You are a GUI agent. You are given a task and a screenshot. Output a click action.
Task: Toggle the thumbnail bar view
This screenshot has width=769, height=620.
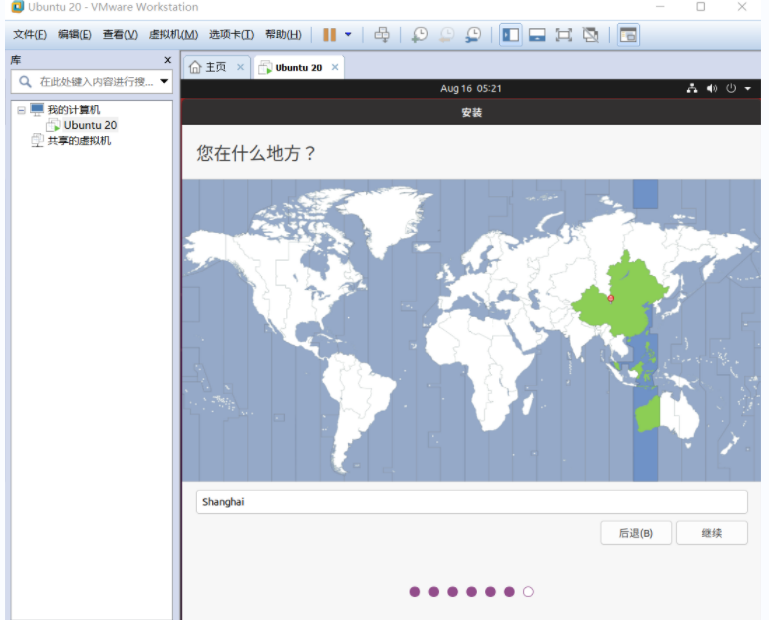[x=537, y=35]
